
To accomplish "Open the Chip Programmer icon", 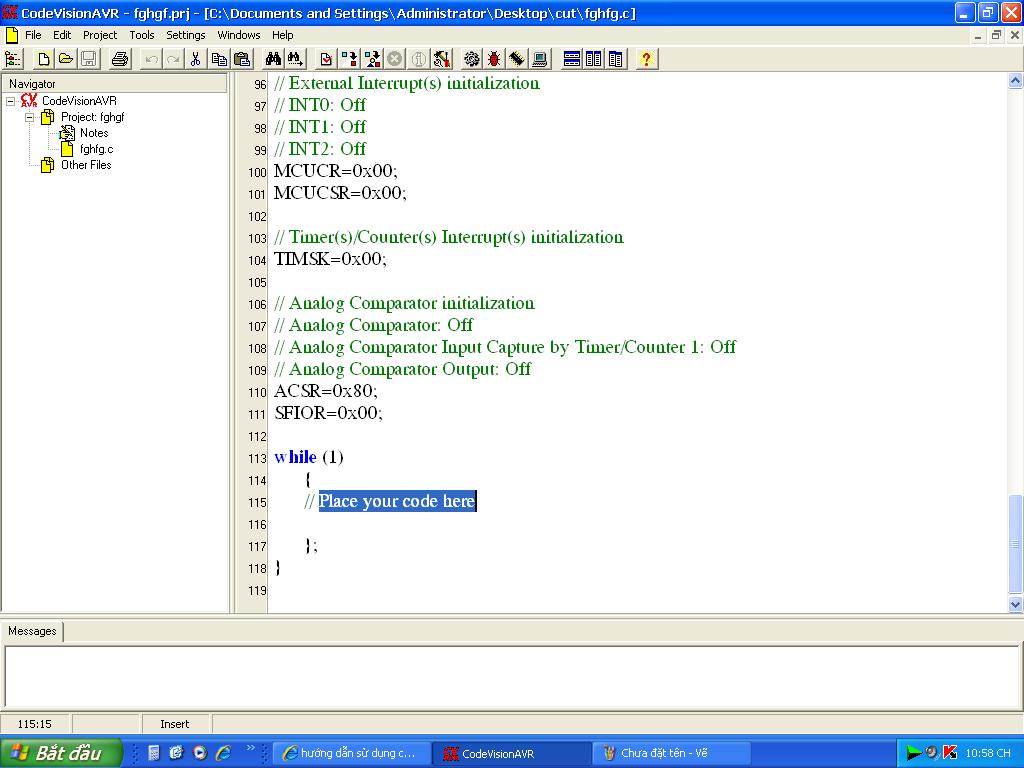I will pos(517,59).
